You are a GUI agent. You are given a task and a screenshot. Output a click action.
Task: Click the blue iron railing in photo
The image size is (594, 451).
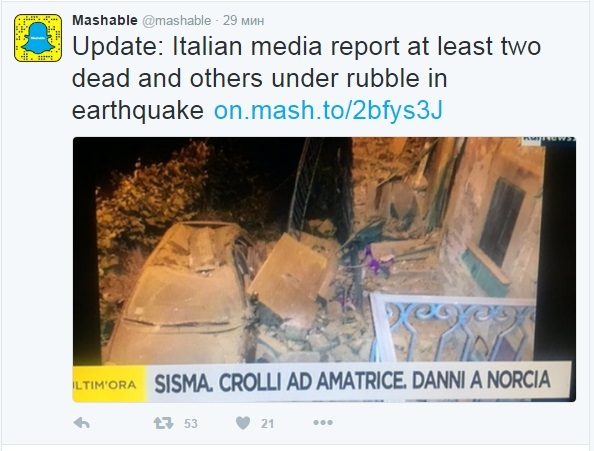pyautogui.click(x=453, y=328)
